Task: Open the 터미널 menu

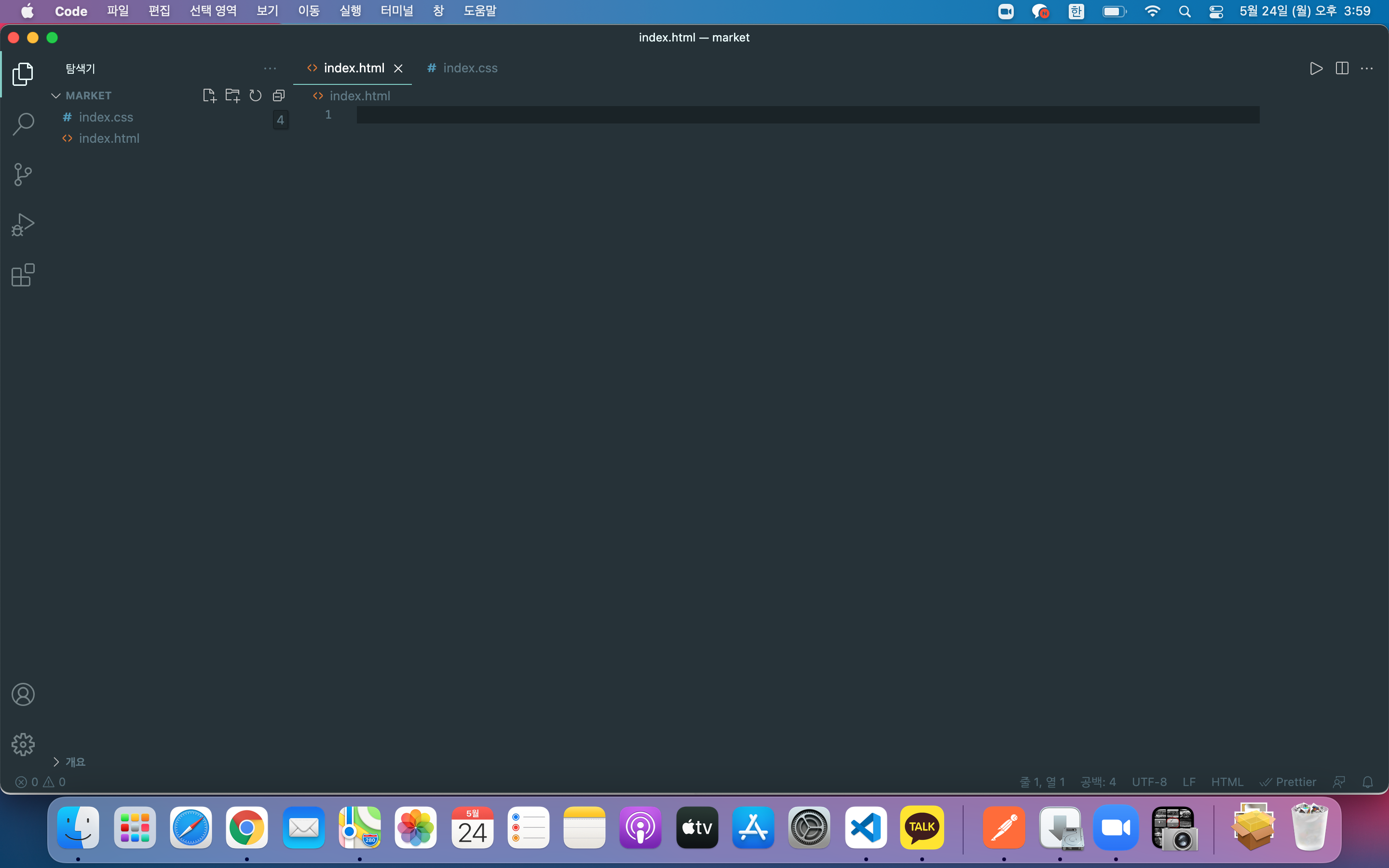Action: 396,11
